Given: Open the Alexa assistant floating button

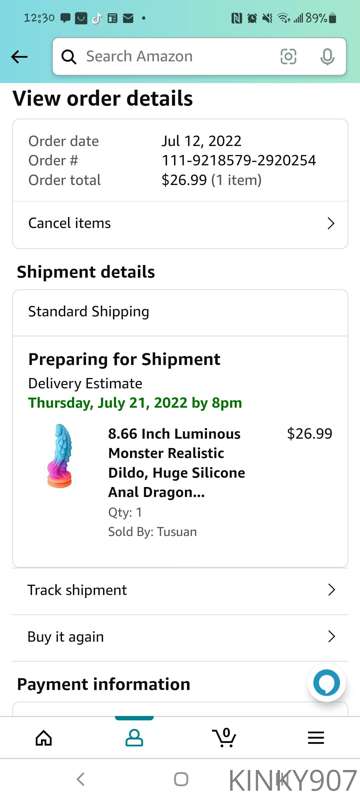Looking at the screenshot, I should tap(326, 683).
